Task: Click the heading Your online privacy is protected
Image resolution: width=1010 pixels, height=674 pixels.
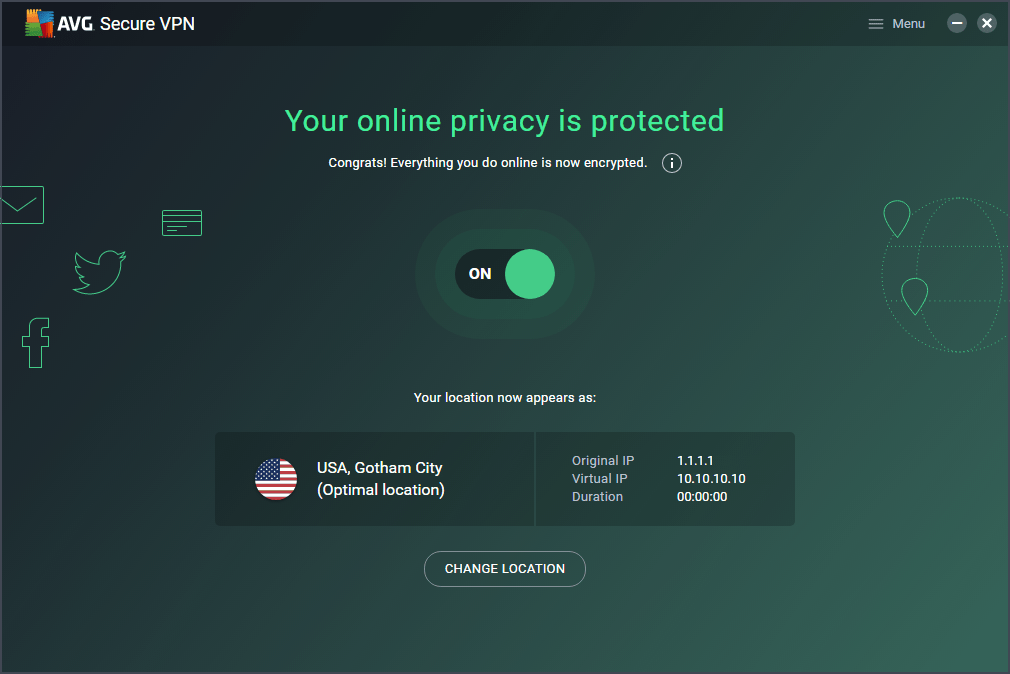Action: coord(504,120)
